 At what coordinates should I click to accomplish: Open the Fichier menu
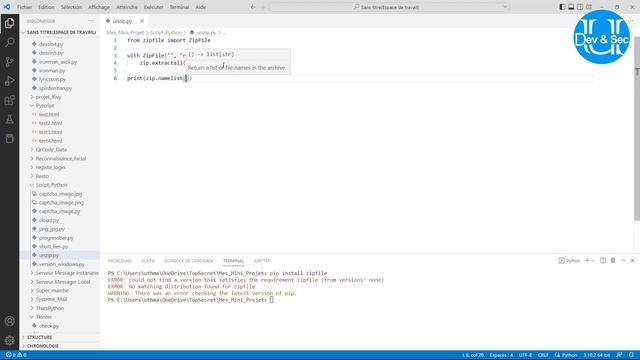pos(24,7)
